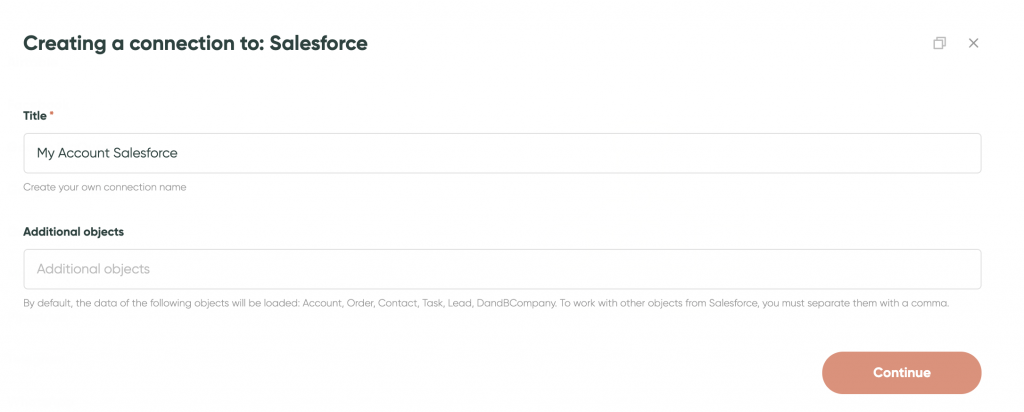This screenshot has height=412, width=1024.
Task: Click the 'Additional objects' placeholder text
Action: point(93,269)
